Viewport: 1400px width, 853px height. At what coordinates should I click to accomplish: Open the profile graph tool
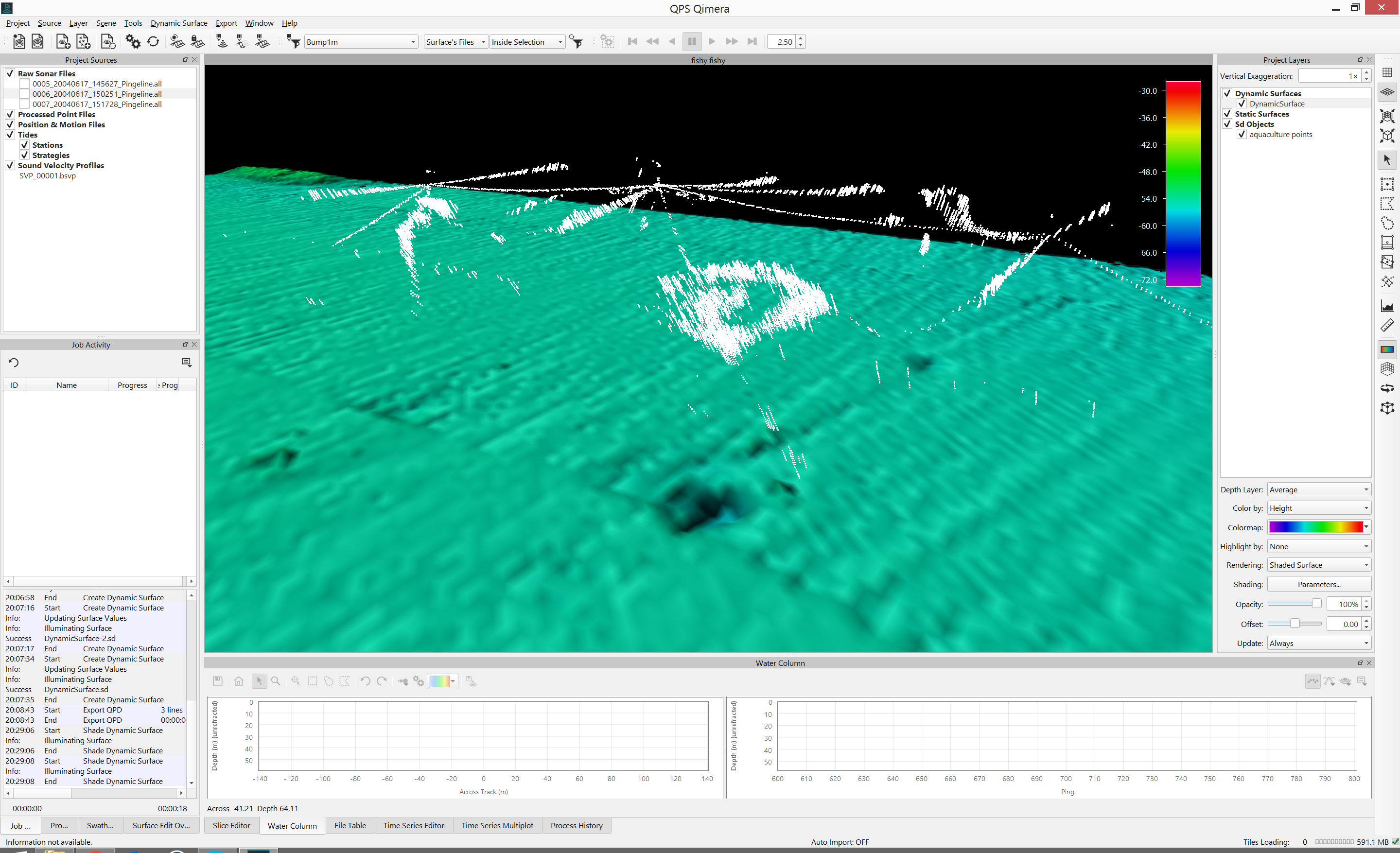1387,307
